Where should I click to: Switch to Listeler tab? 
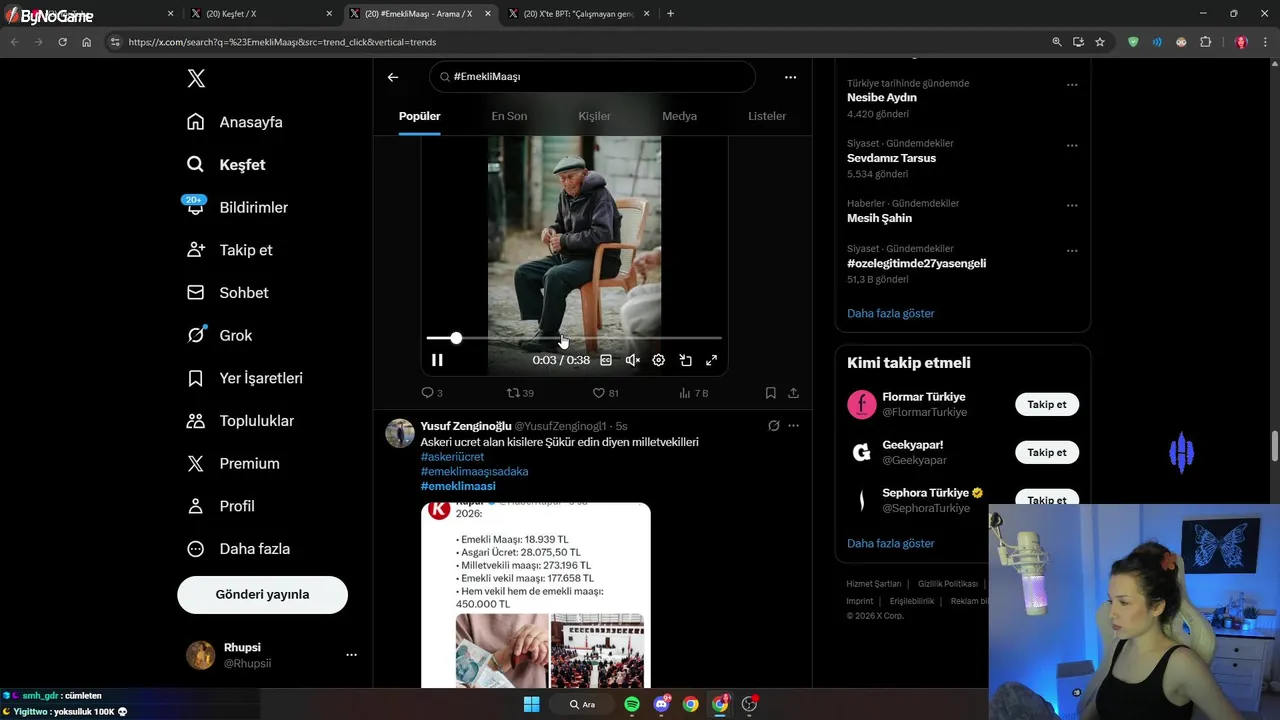tap(767, 116)
